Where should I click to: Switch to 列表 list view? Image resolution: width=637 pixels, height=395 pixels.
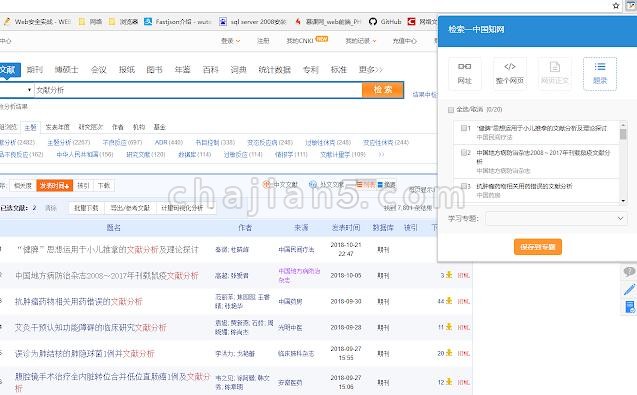pyautogui.click(x=366, y=185)
